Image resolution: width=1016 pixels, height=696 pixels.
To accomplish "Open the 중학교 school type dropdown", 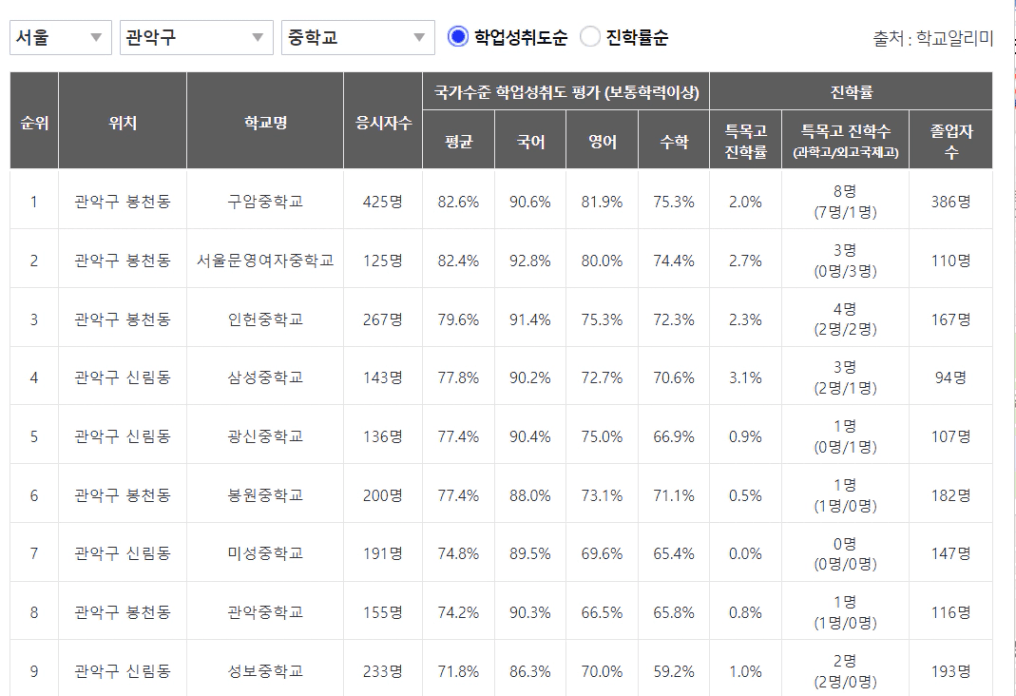I will click(x=358, y=37).
